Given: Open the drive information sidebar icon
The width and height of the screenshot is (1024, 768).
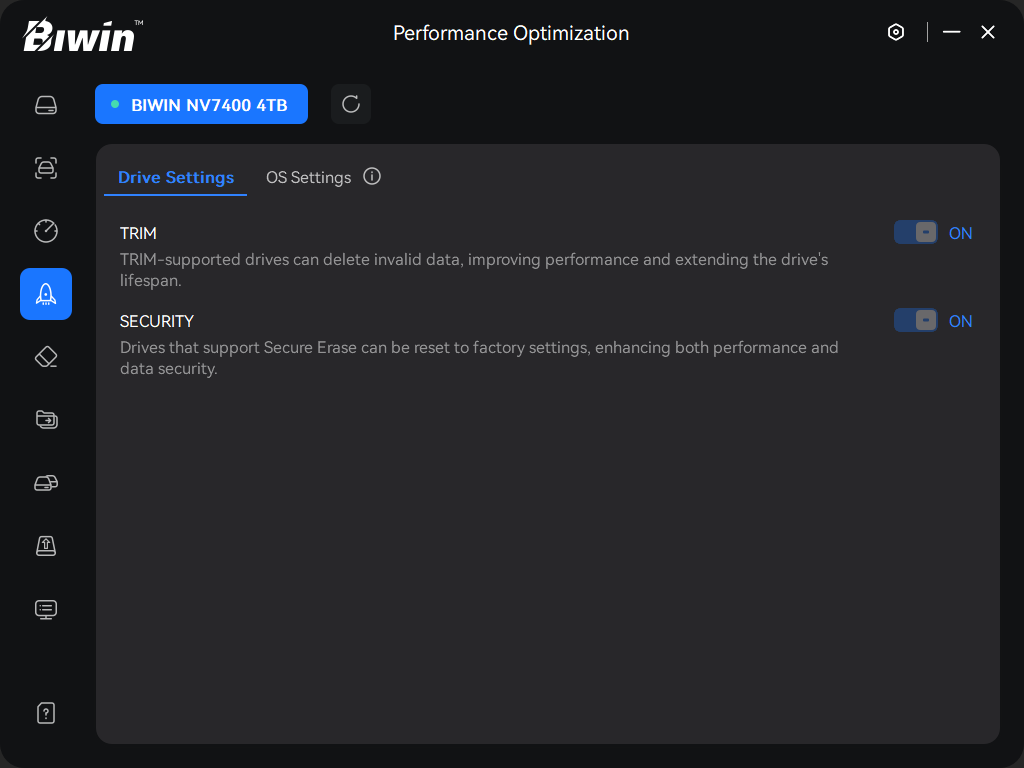Looking at the screenshot, I should [x=46, y=105].
